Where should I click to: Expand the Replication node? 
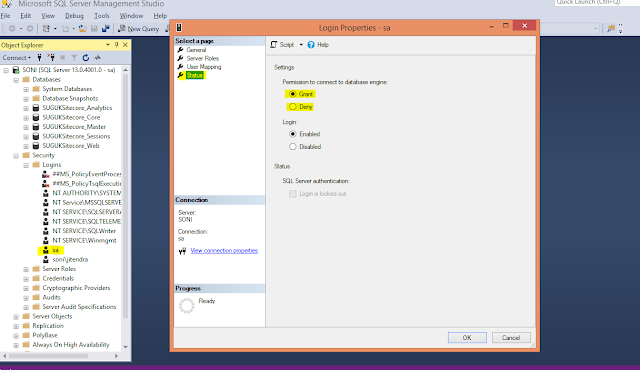click(16, 326)
